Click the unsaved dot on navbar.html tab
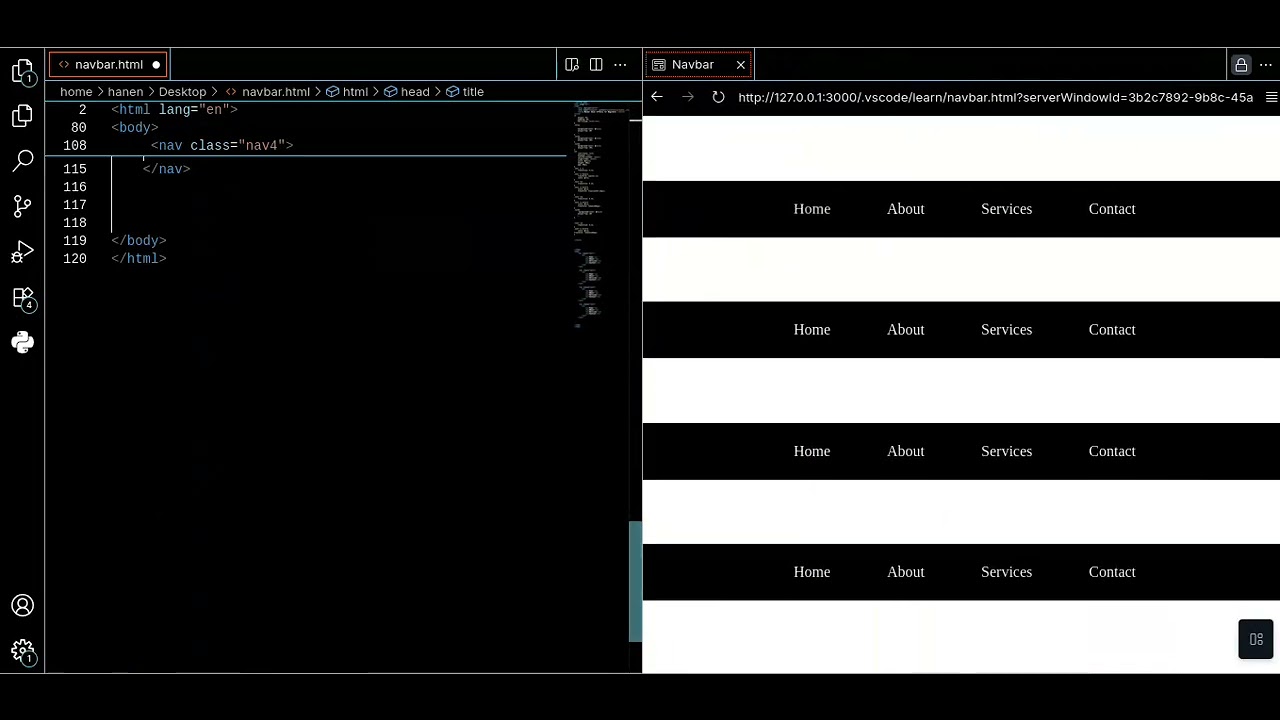1280x720 pixels. 156,65
